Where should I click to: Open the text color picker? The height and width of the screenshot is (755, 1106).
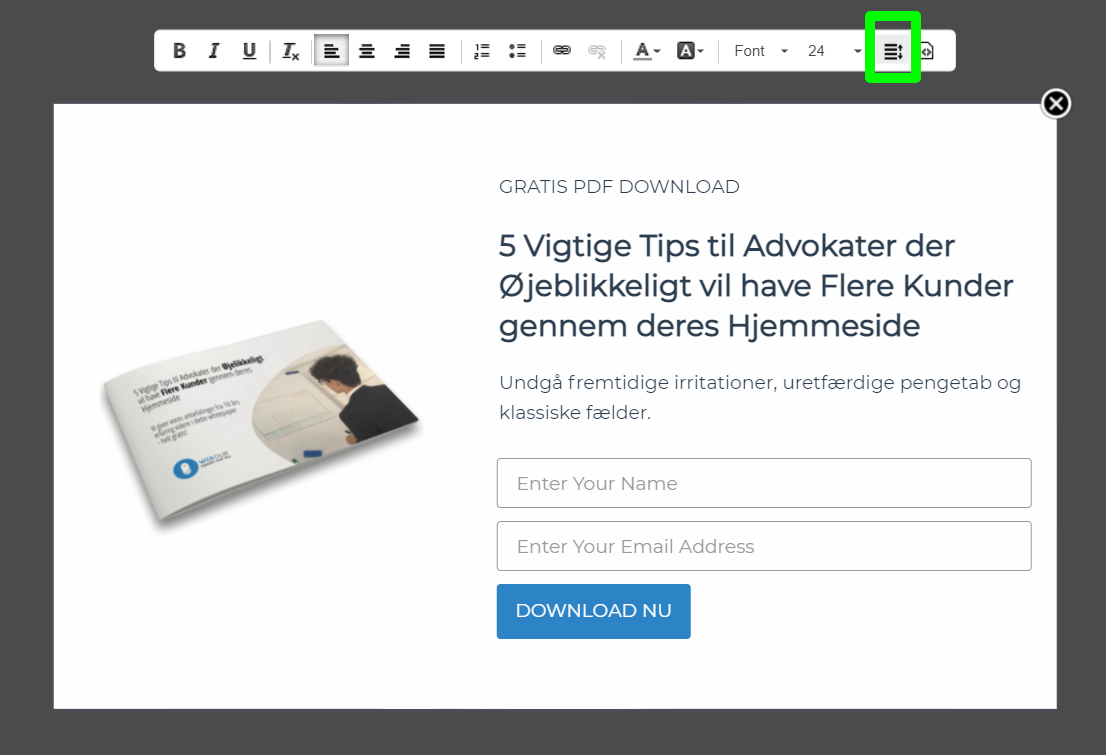(647, 51)
